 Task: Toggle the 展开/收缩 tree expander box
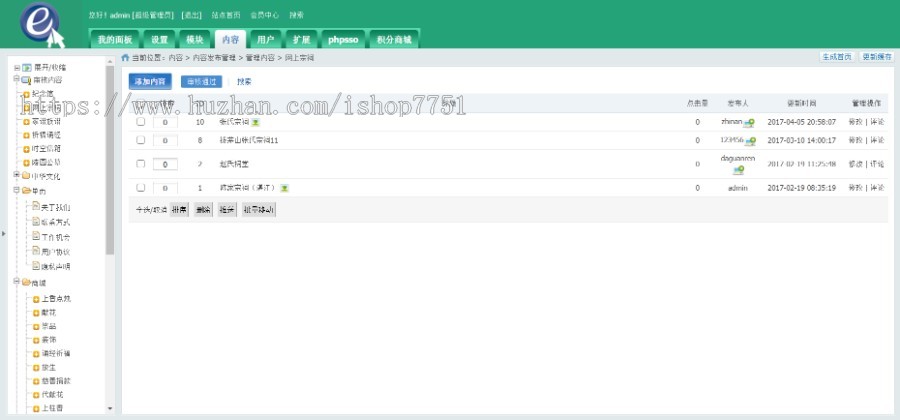coord(17,68)
